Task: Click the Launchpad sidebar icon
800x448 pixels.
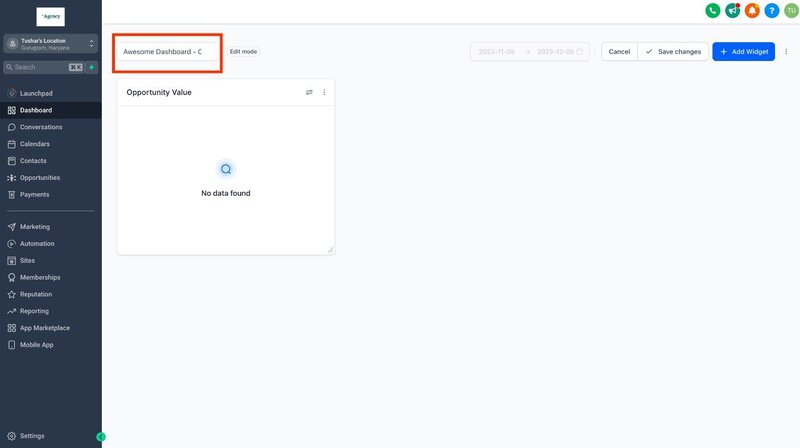Action: coord(12,93)
